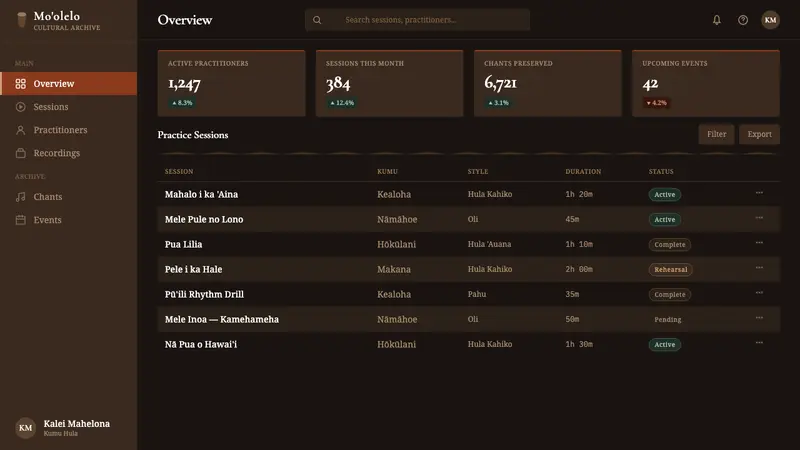Click the Export button
Screen dimensions: 800x450
[x=759, y=134]
